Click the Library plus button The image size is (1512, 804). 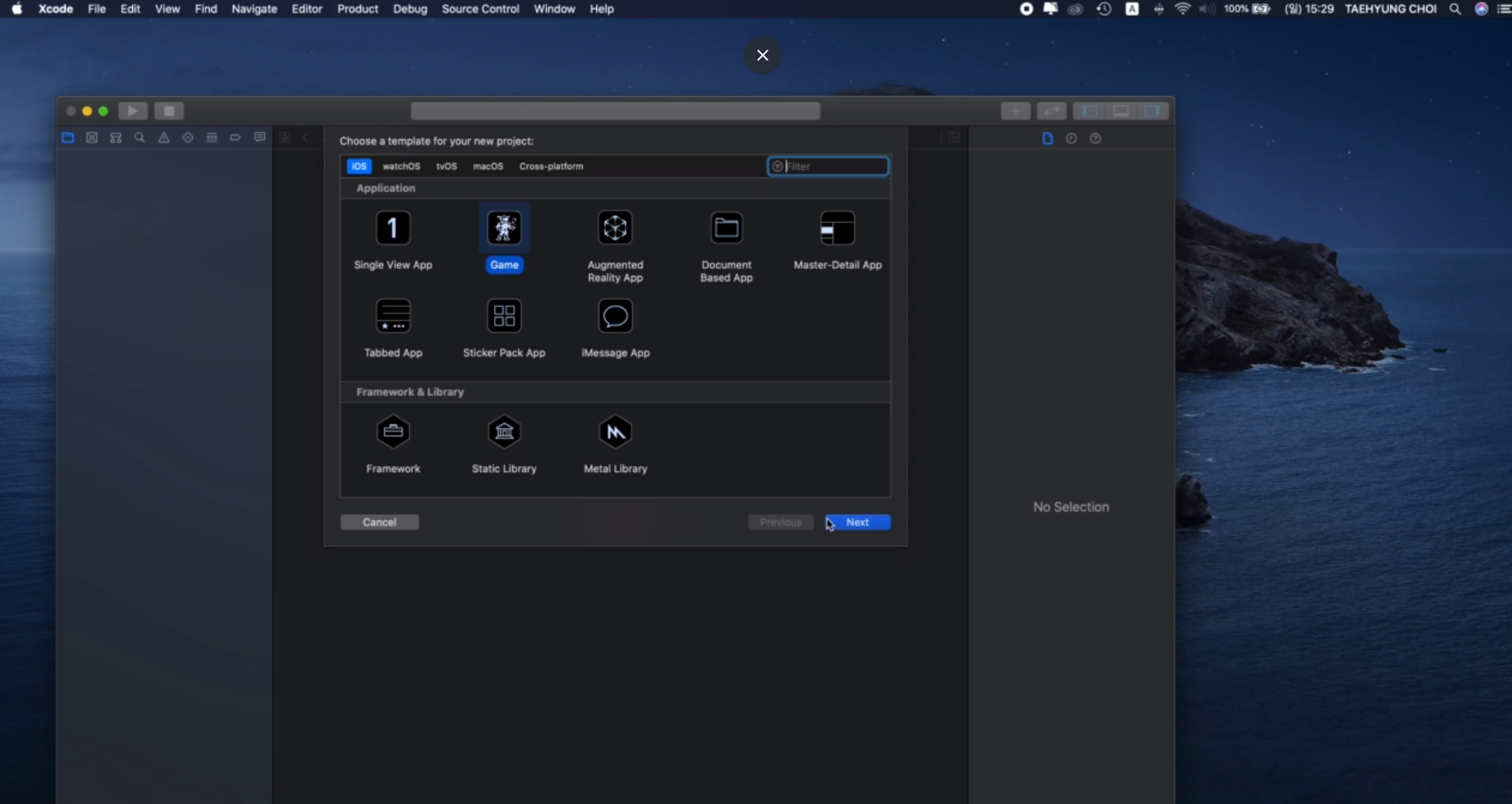click(x=1016, y=111)
